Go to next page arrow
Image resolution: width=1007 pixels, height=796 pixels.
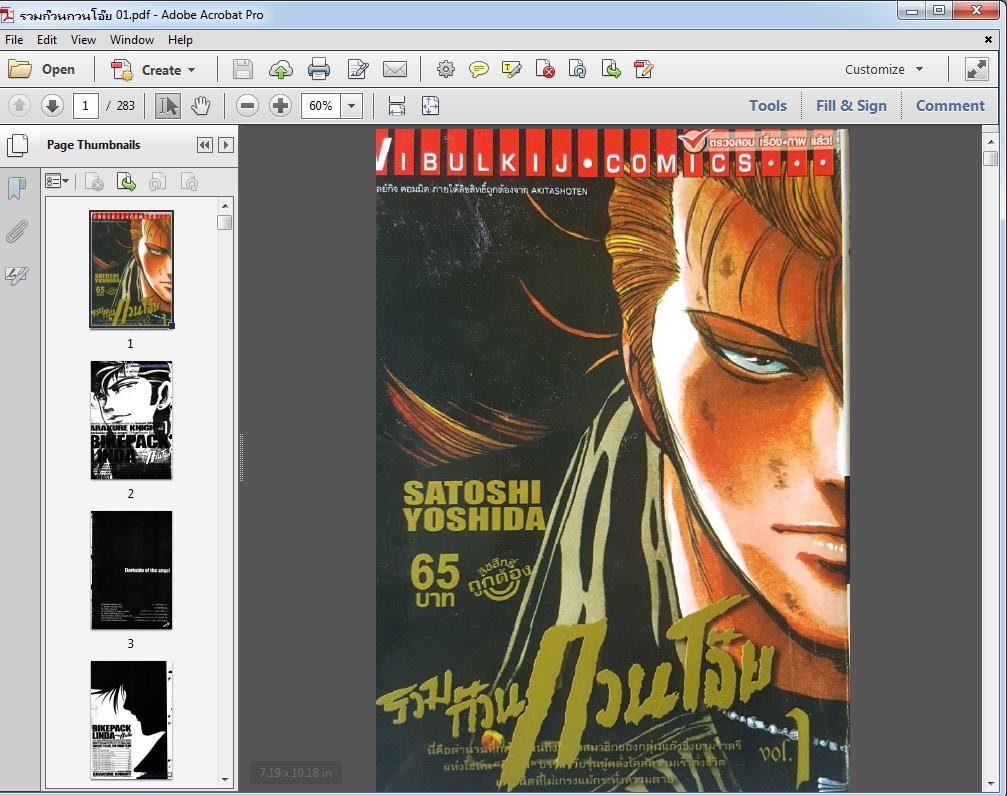point(52,105)
